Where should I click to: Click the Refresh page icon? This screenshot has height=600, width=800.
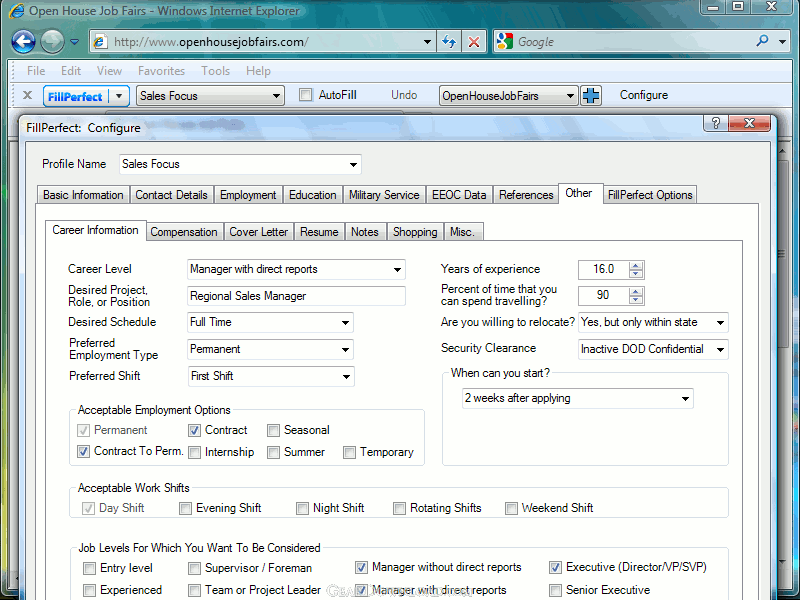[449, 42]
